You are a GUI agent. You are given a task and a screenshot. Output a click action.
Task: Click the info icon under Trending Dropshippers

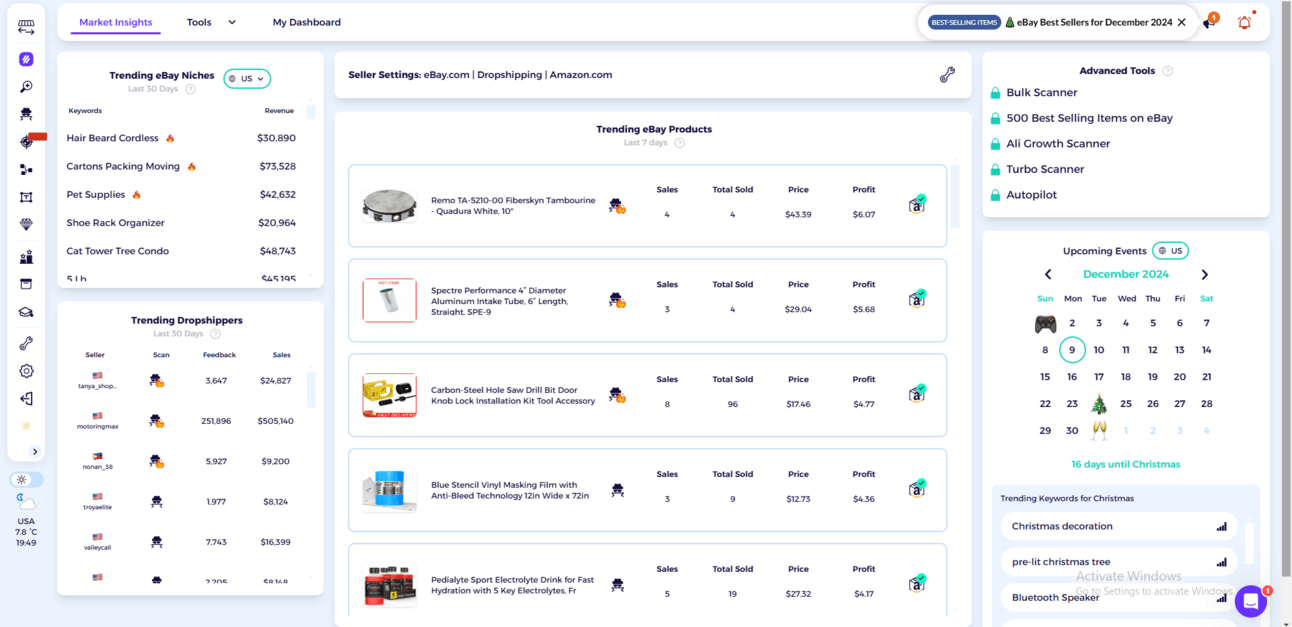(x=215, y=334)
